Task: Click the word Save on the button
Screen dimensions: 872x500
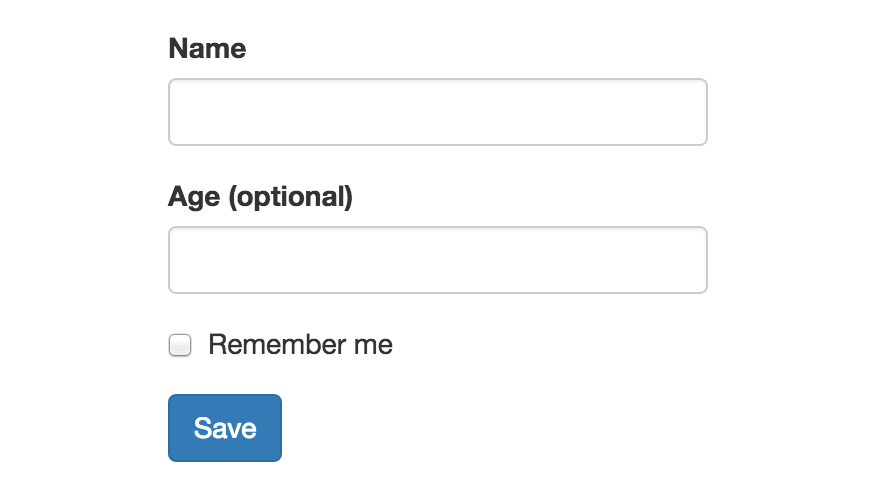Action: pos(225,428)
